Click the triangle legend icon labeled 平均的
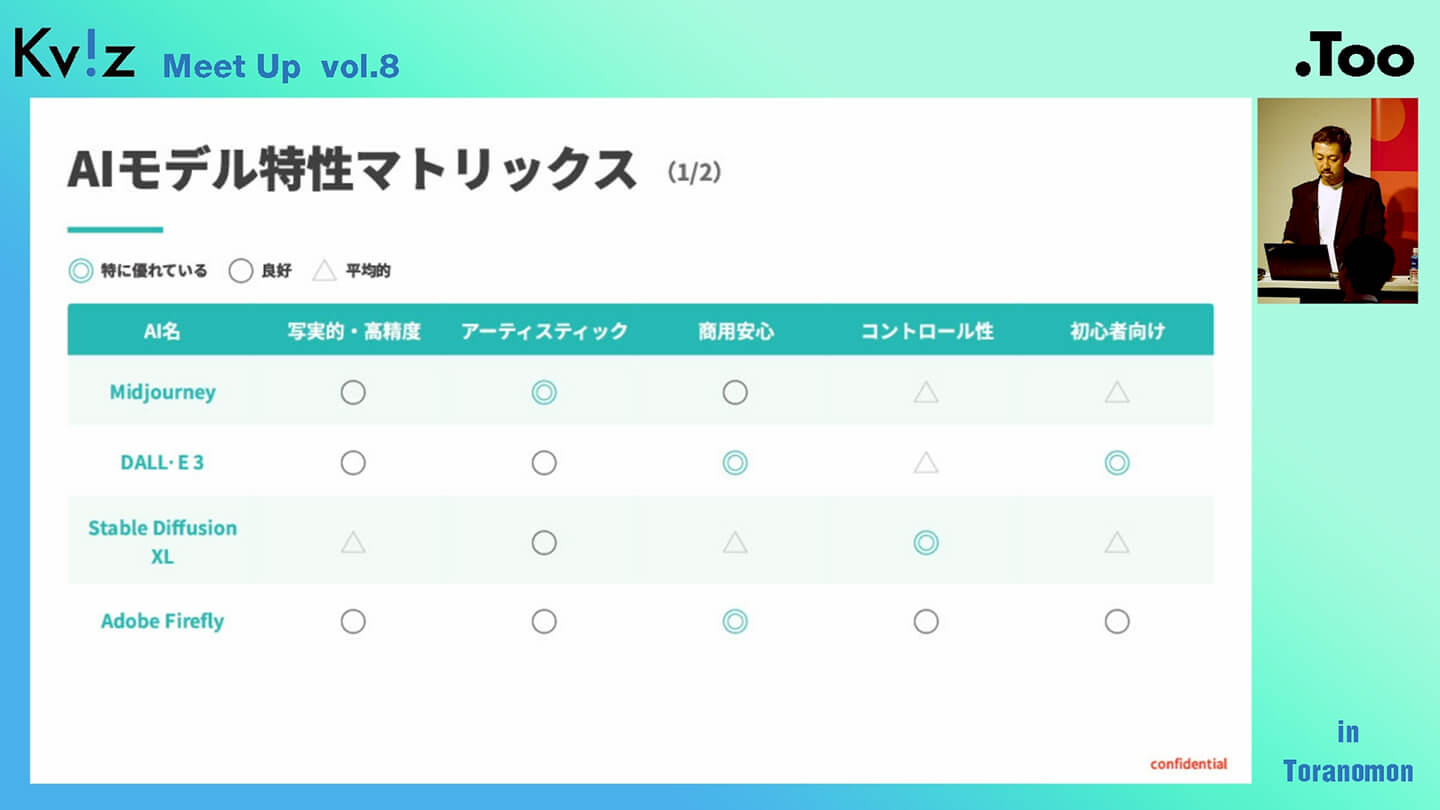The width and height of the screenshot is (1440, 810). pyautogui.click(x=325, y=271)
